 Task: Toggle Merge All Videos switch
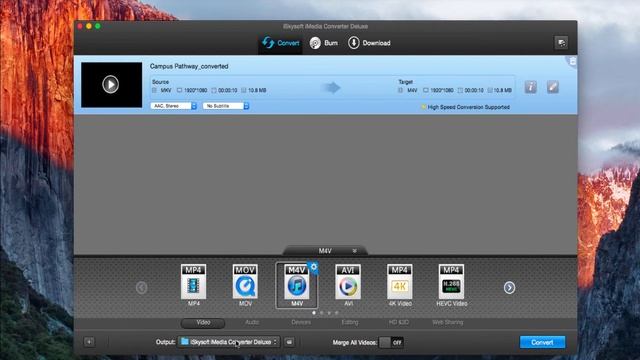click(x=391, y=342)
